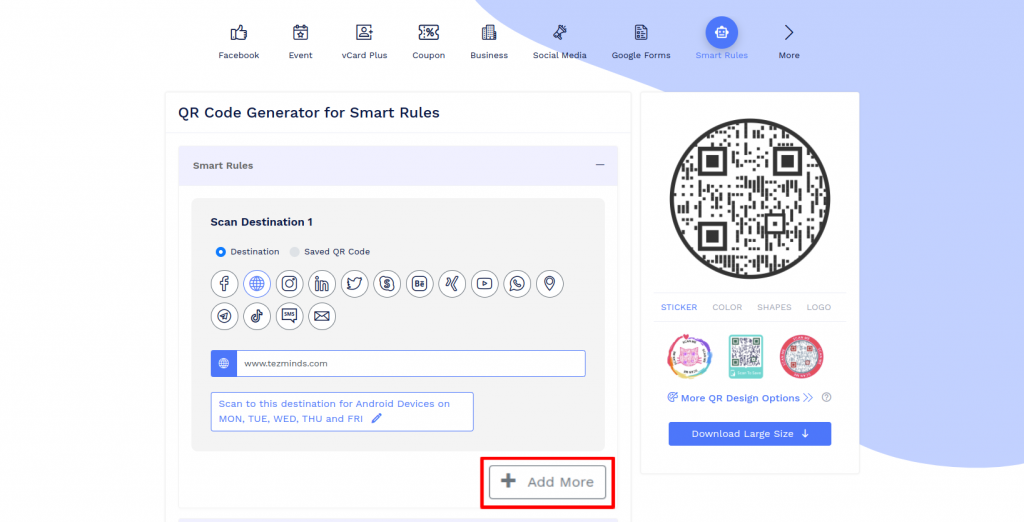The width and height of the screenshot is (1024, 522).
Task: Open More QR Design Options
Action: [x=740, y=398]
